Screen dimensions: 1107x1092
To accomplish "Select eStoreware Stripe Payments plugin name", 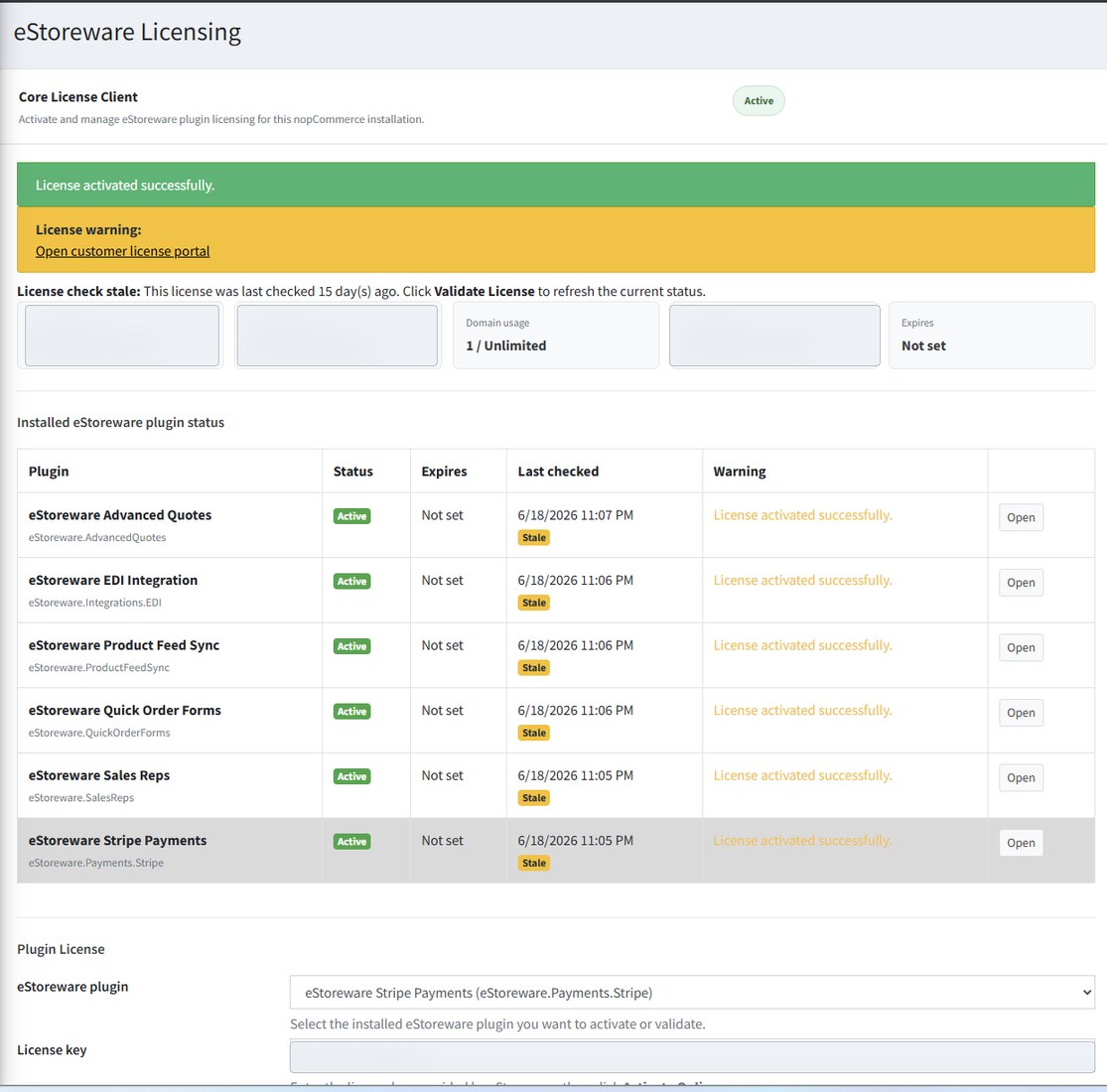I will 117,840.
